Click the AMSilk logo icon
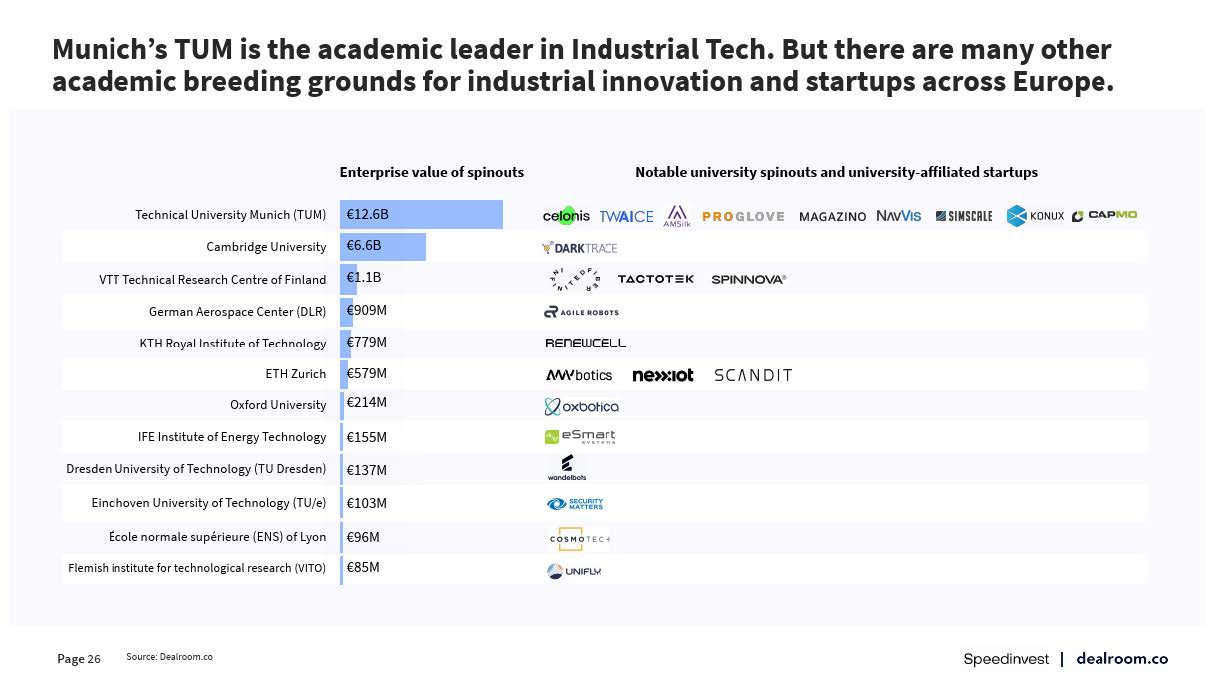This screenshot has height=690, width=1225. pos(677,216)
